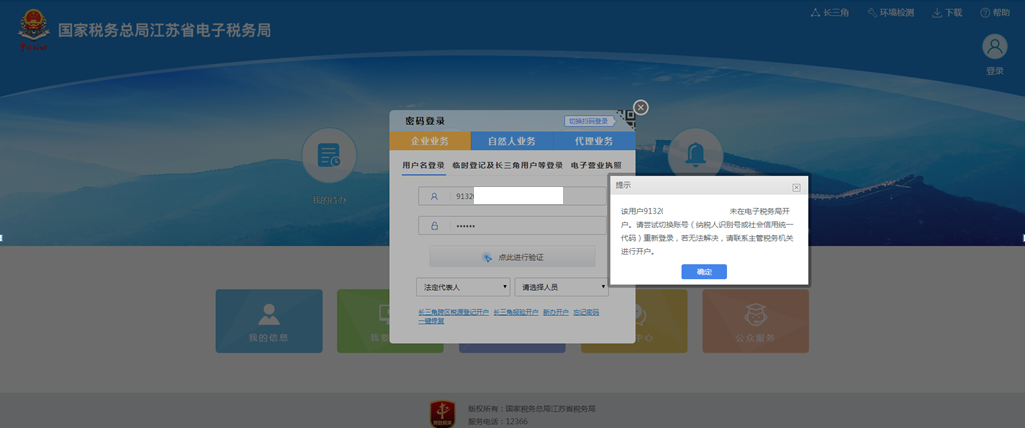The image size is (1025, 428).
Task: Click the tax bureau emblem logo
Action: 33,31
